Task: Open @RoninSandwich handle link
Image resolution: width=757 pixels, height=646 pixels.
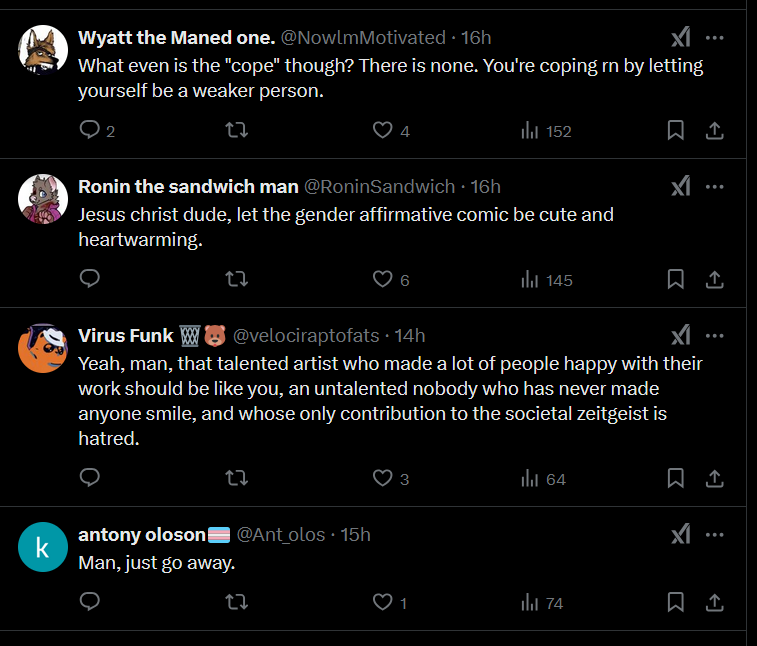Action: tap(379, 187)
